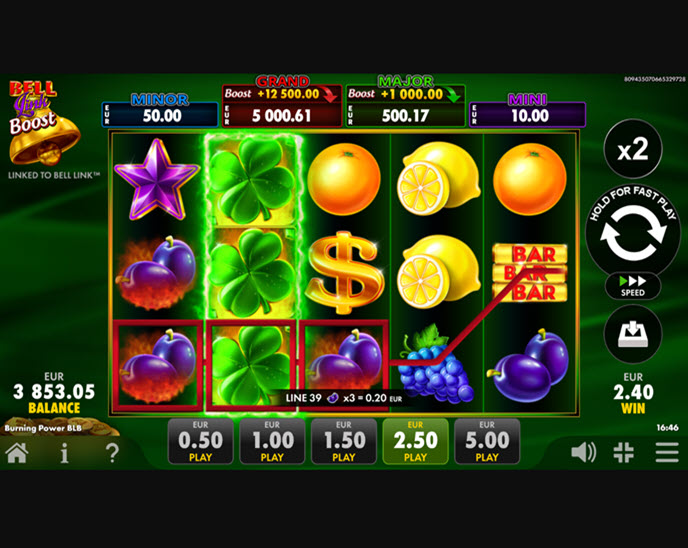Toggle the SPEED fast-forward button
The width and height of the screenshot is (688, 548).
coord(633,286)
